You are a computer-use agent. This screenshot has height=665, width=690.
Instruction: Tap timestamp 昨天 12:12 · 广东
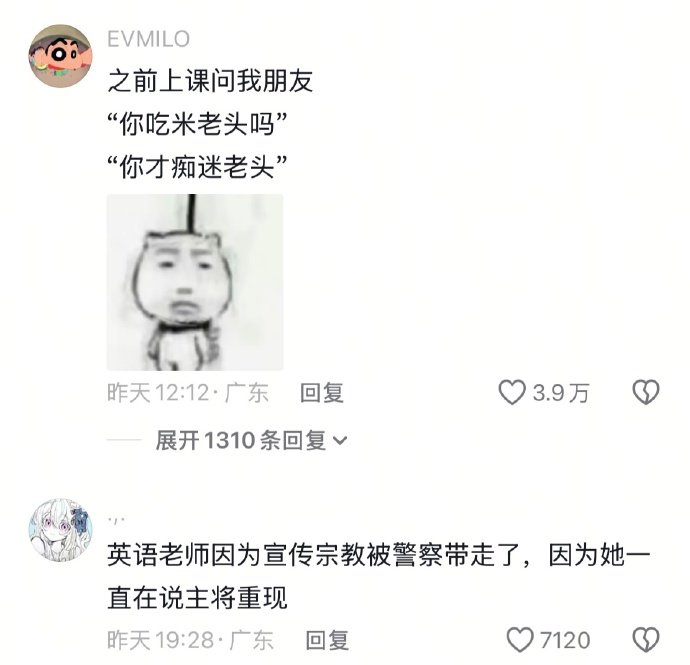pos(188,393)
